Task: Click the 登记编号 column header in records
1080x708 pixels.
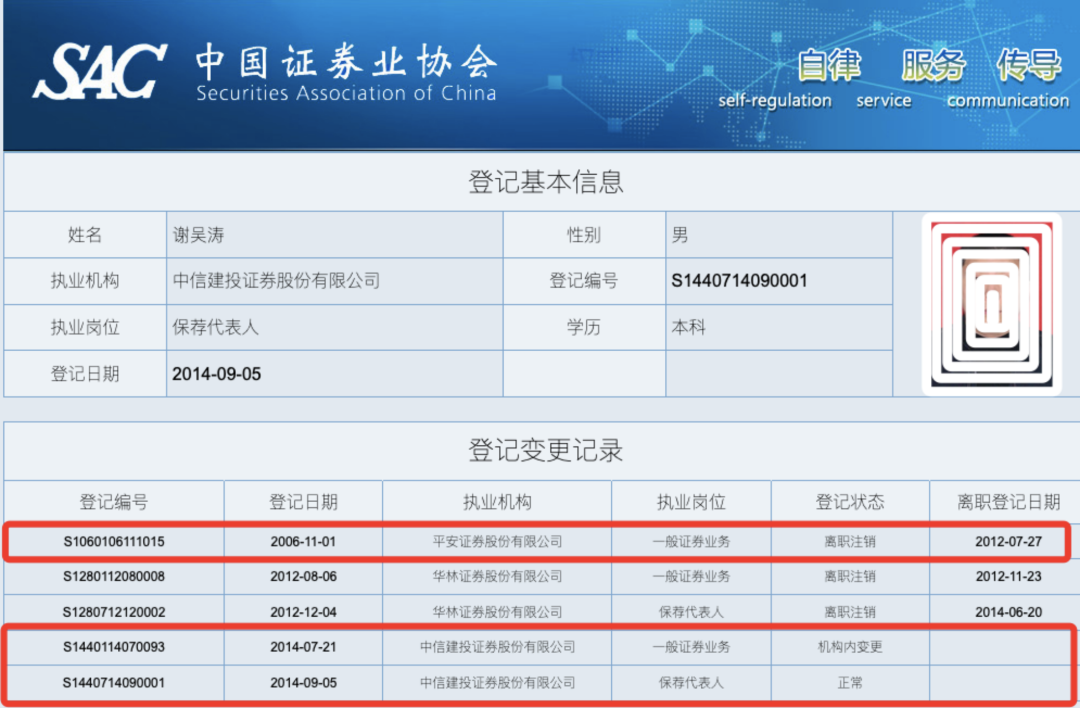Action: [x=114, y=502]
